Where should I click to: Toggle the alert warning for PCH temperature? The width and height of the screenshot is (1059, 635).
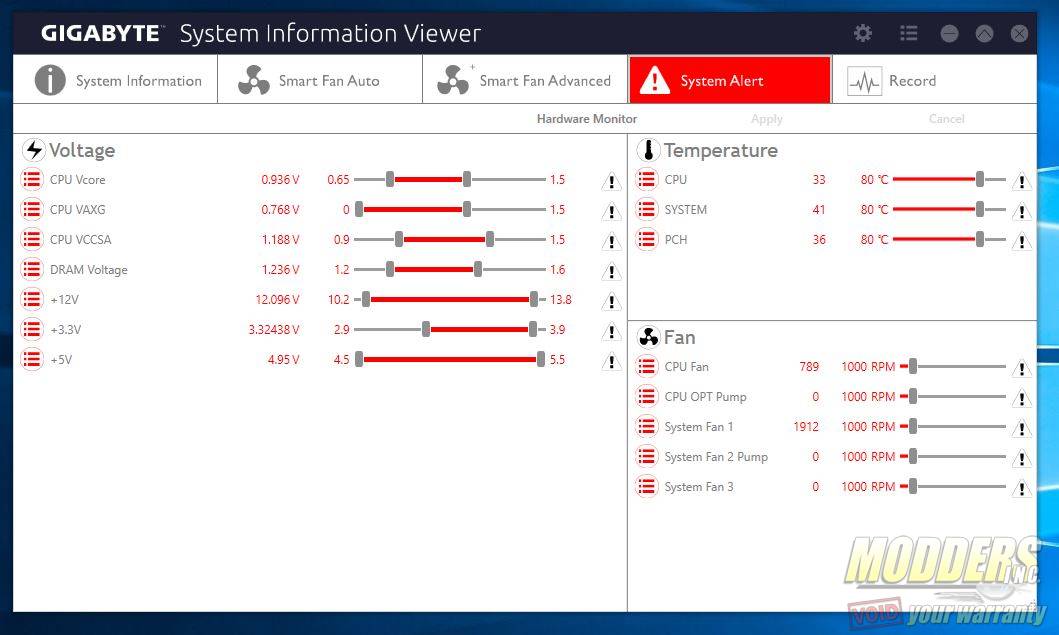(1022, 240)
